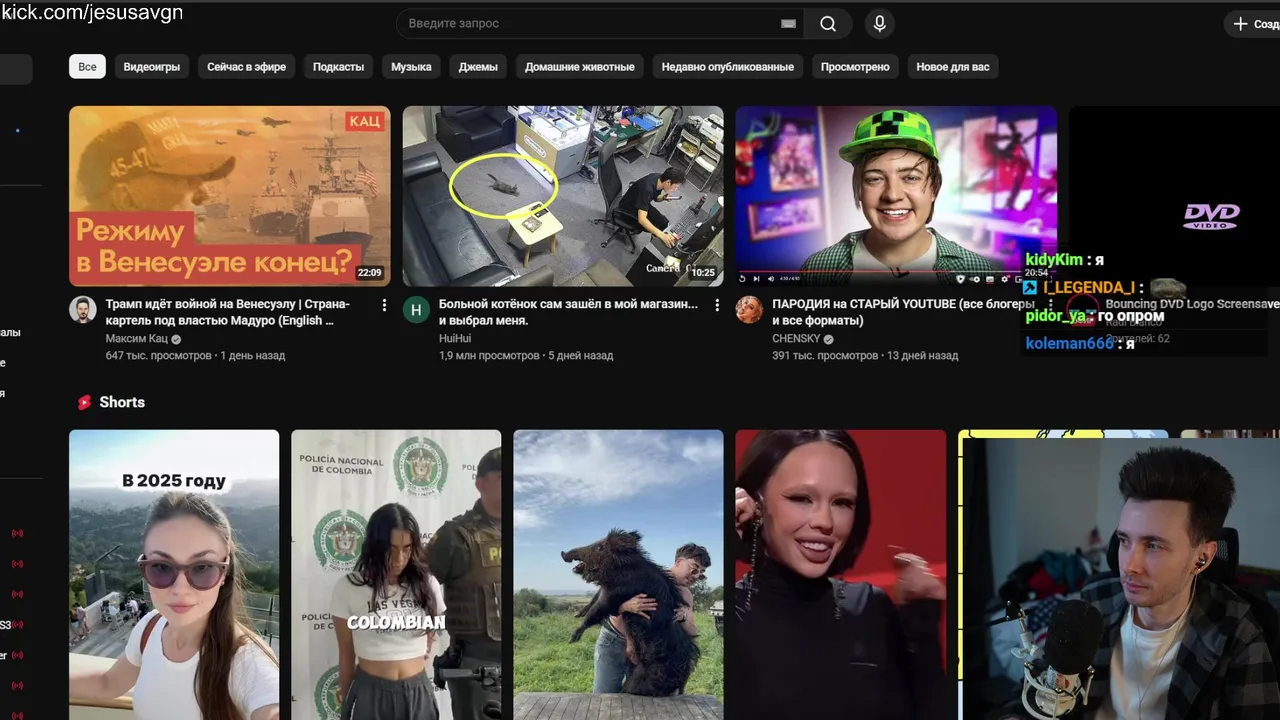Click the 22:09 duration badge

pos(370,272)
